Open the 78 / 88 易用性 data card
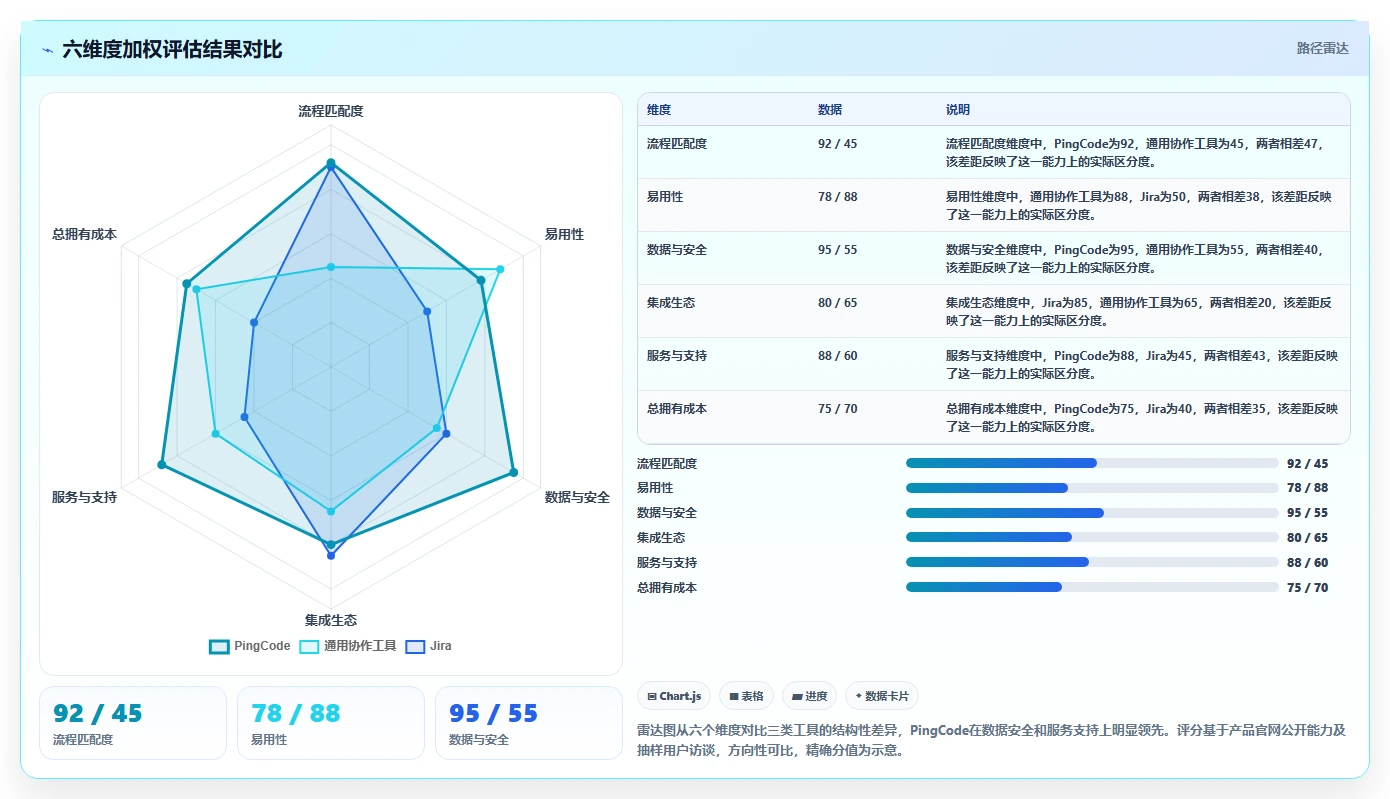The height and width of the screenshot is (799, 1390). click(x=331, y=723)
